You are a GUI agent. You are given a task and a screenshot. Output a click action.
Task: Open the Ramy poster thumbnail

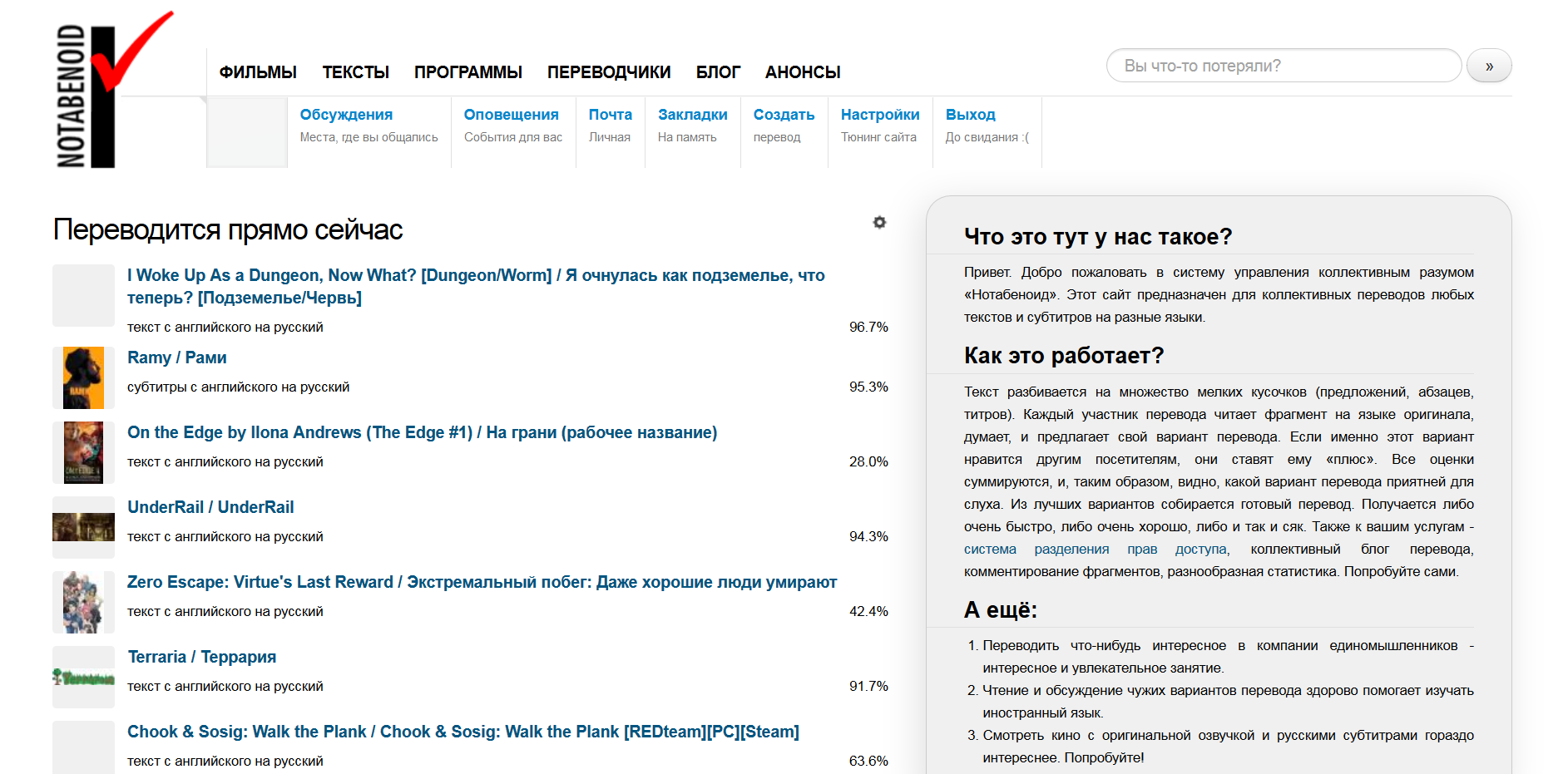tap(83, 378)
